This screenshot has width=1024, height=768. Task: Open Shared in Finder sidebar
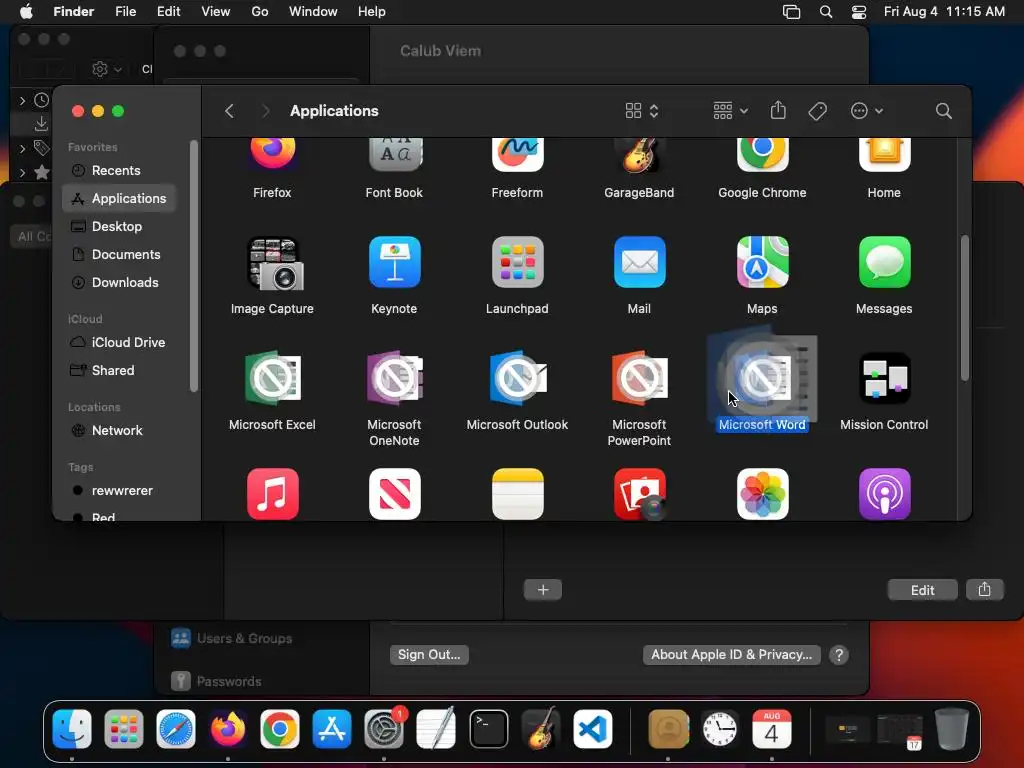click(x=119, y=370)
